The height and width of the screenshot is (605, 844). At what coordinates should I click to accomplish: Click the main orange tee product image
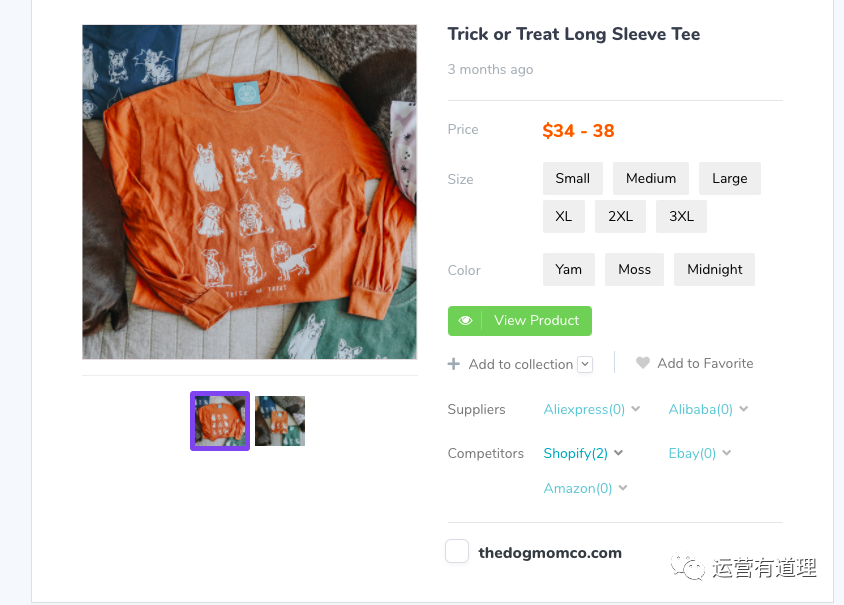tap(250, 192)
